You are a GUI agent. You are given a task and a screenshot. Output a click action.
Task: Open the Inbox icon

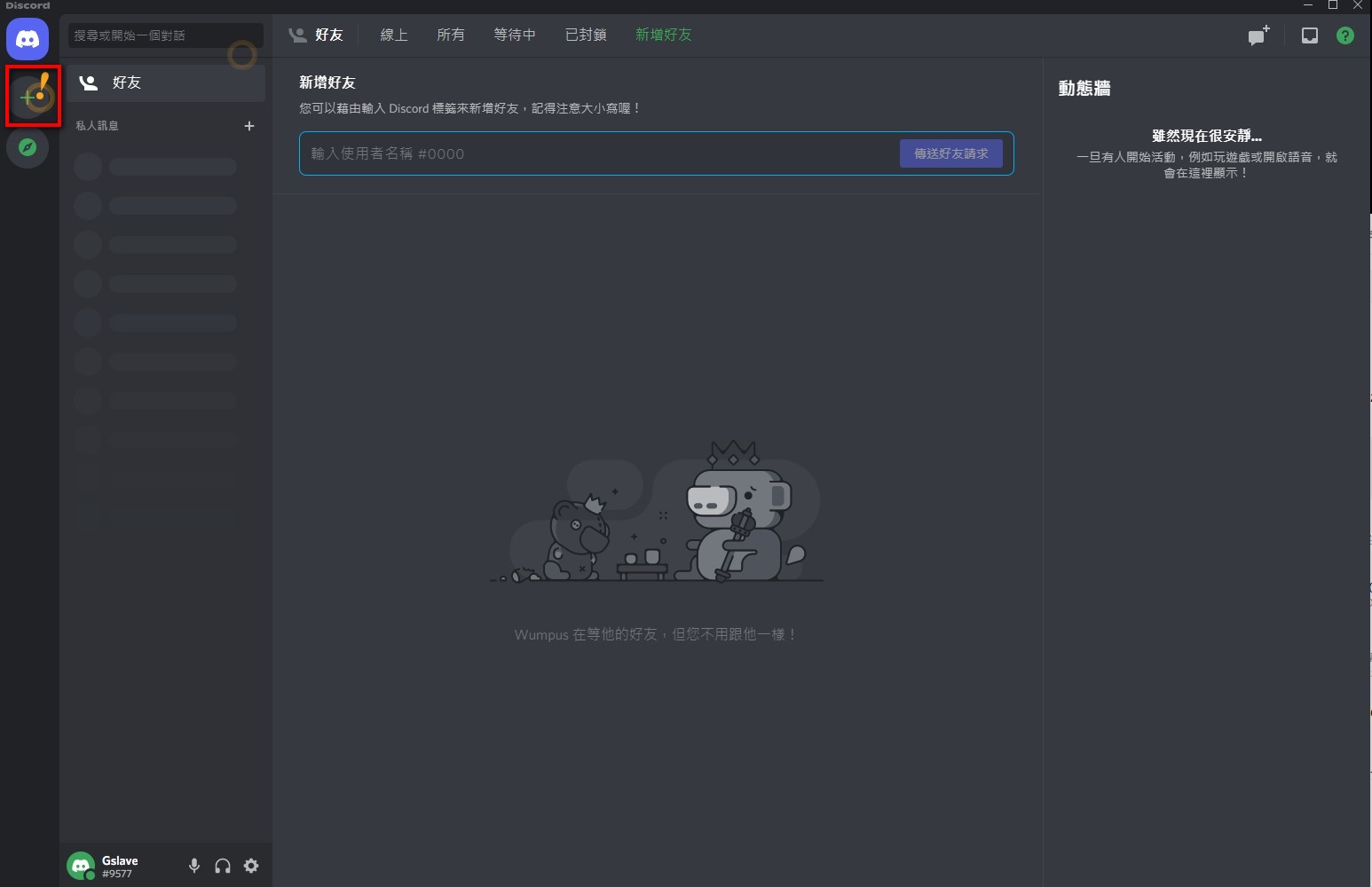click(x=1309, y=35)
